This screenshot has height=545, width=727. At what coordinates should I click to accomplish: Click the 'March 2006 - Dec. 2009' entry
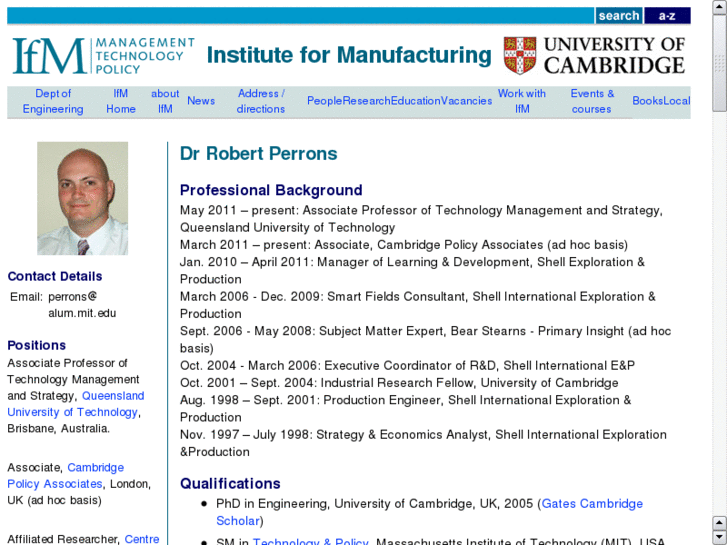click(x=418, y=305)
